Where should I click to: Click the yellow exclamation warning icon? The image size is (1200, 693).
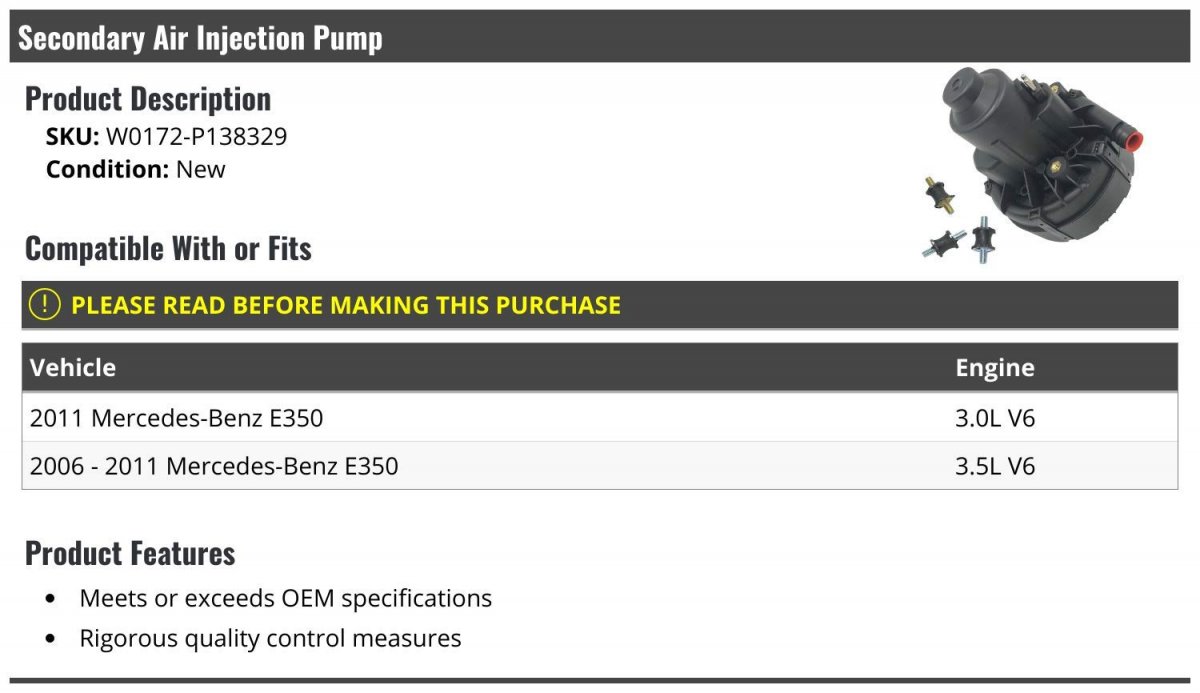(45, 305)
